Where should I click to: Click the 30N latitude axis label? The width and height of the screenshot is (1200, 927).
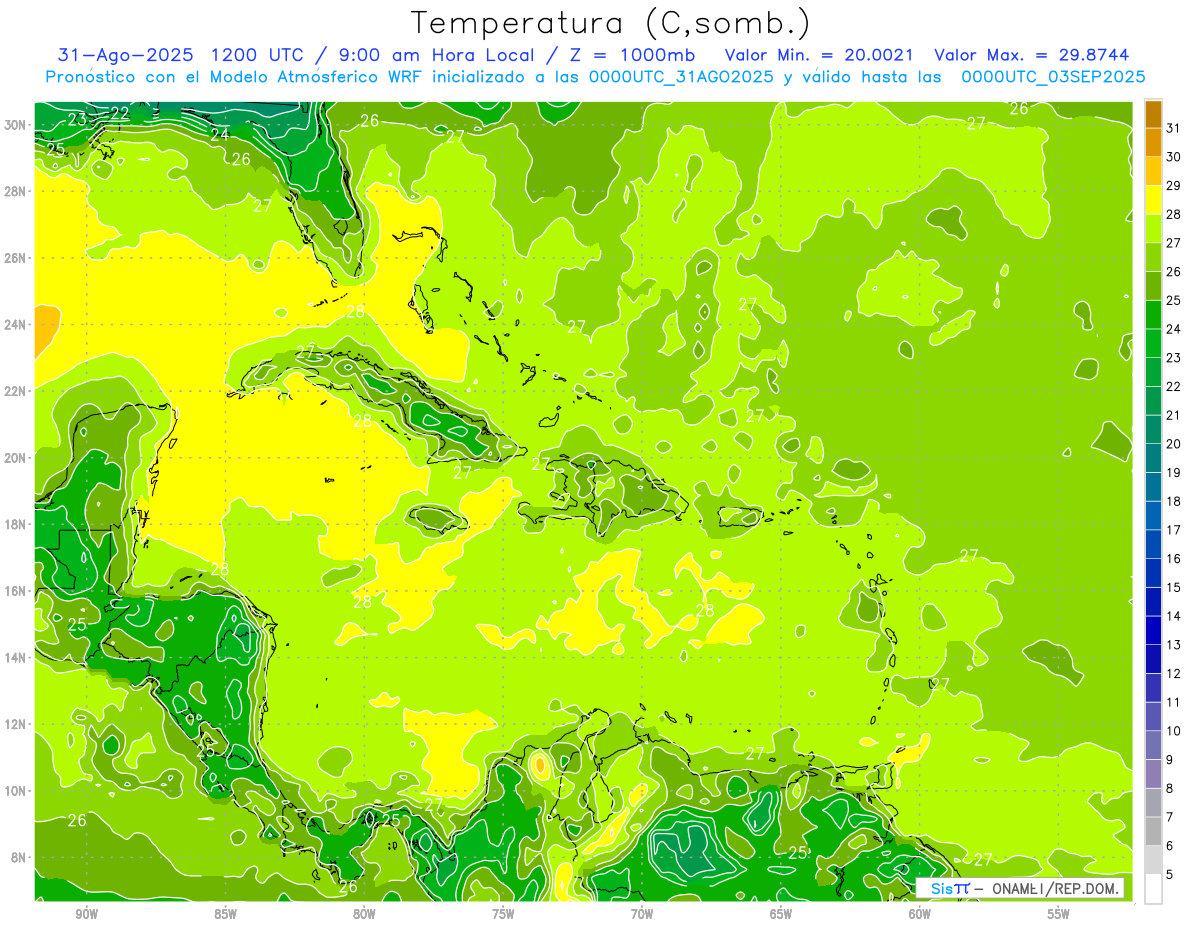[x=15, y=125]
